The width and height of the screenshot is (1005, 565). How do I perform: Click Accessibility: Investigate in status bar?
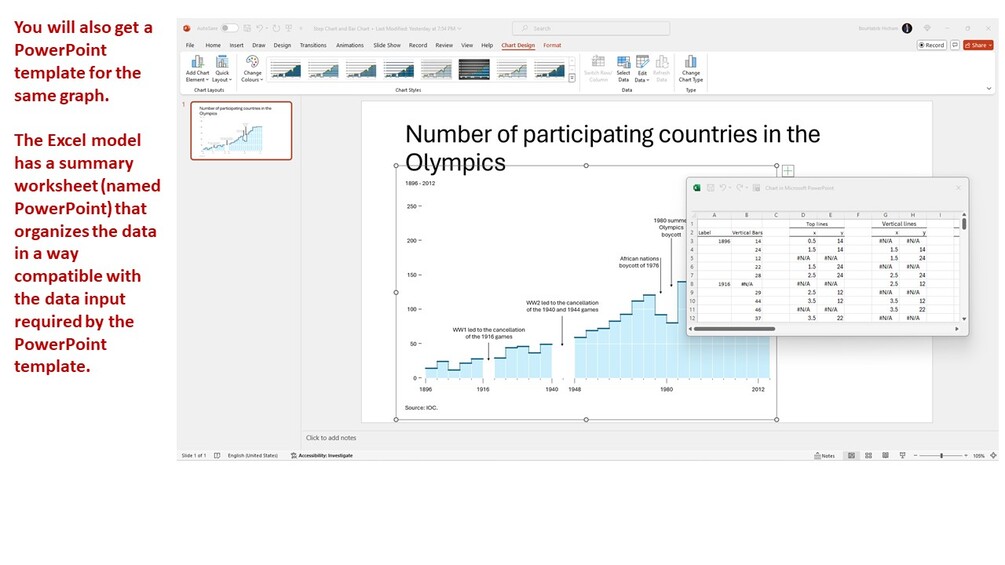click(322, 455)
